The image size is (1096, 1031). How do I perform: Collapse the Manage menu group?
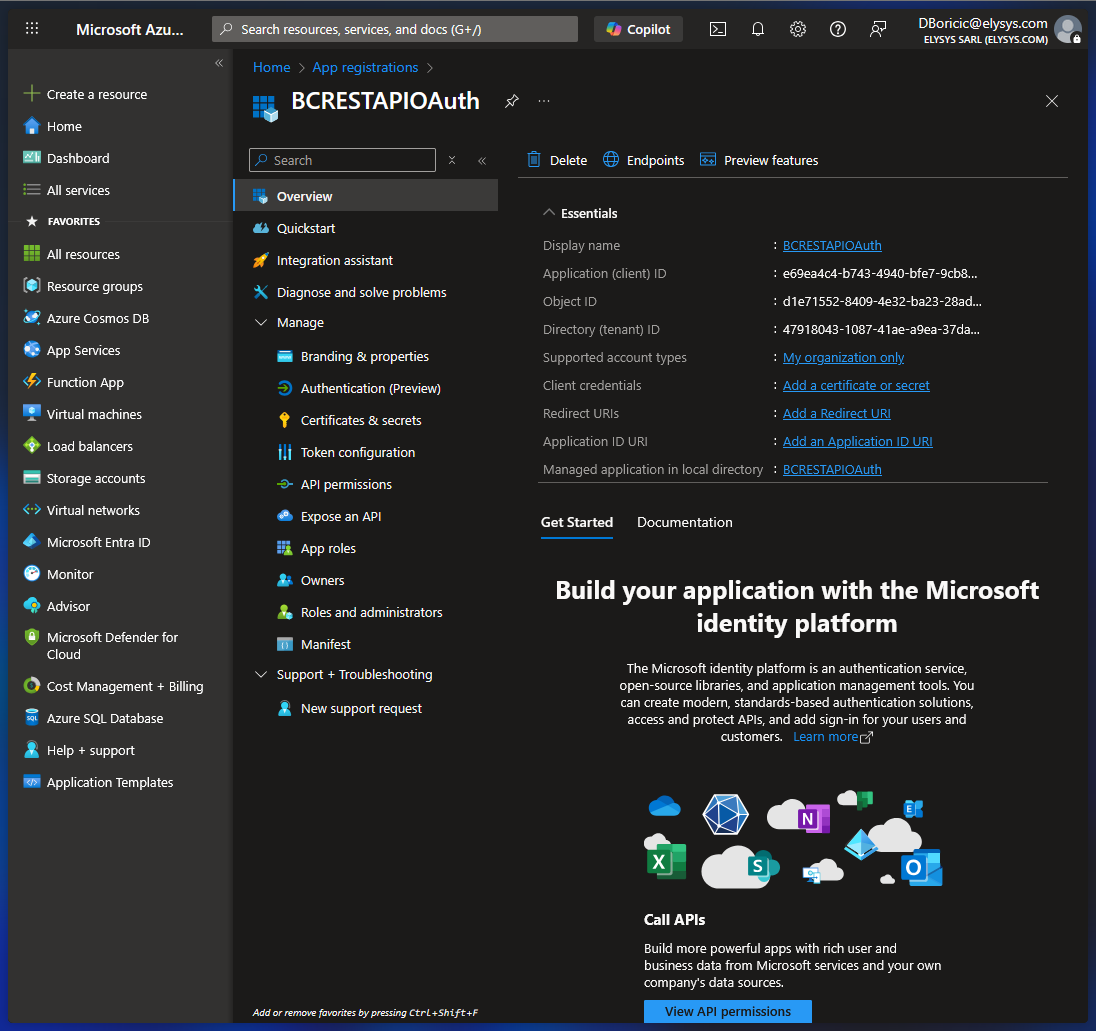coord(261,323)
